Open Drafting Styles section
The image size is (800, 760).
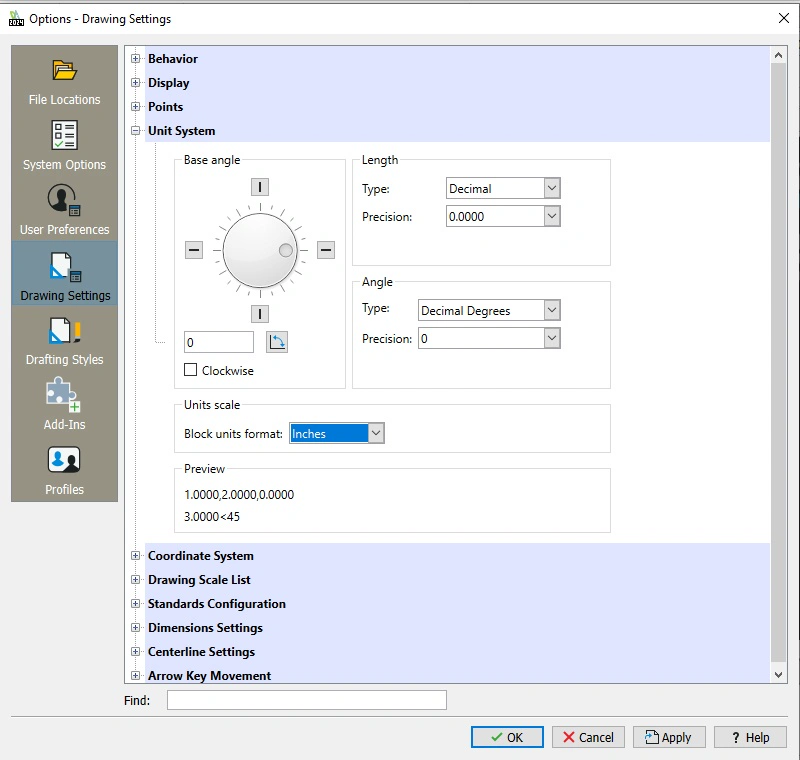(64, 341)
